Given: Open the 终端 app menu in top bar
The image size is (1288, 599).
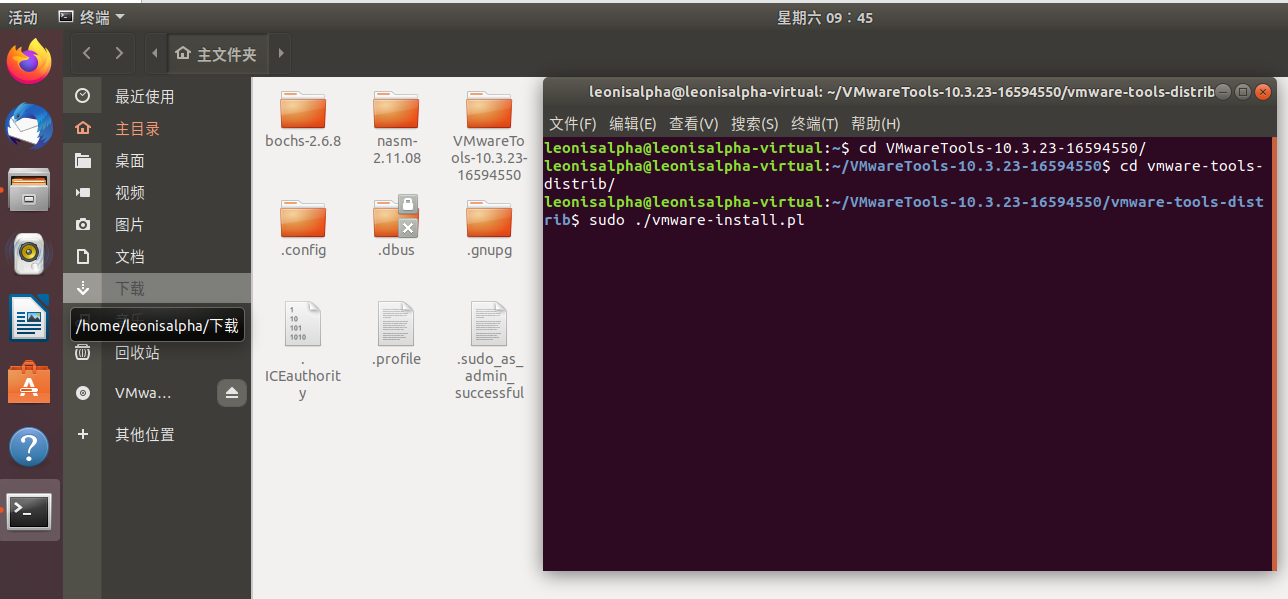Looking at the screenshot, I should coord(92,17).
